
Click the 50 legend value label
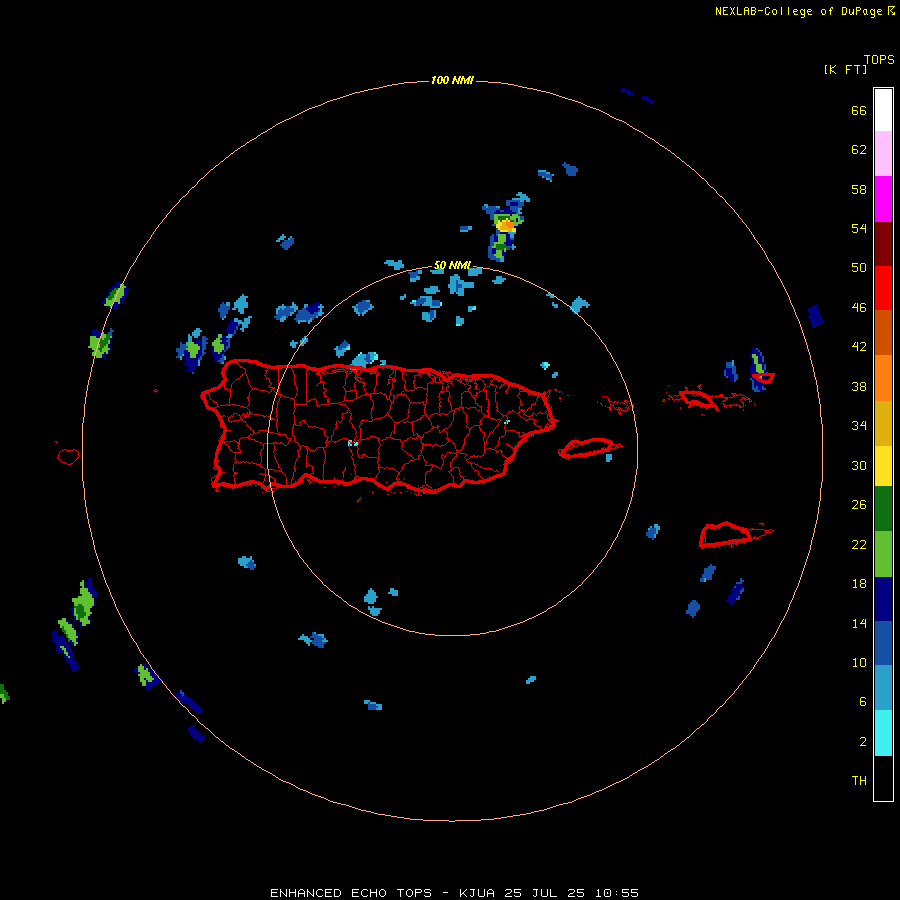point(859,268)
